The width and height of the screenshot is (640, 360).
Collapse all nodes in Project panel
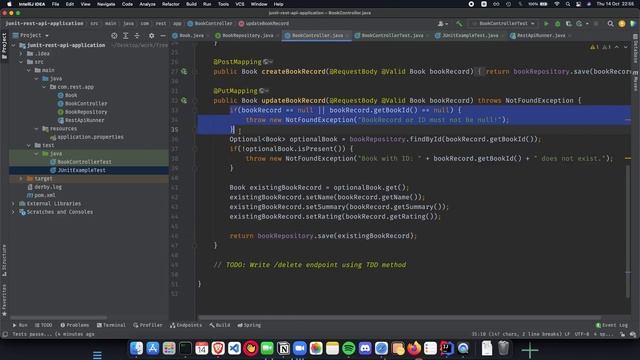[x=137, y=36]
